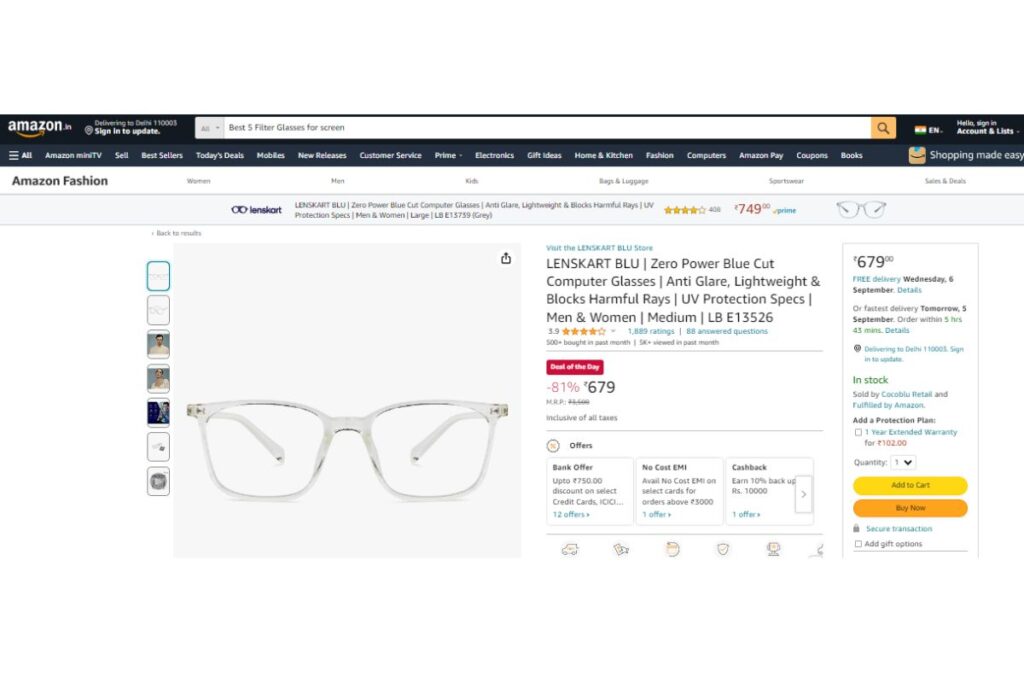Enable the Add gift options checkbox
The height and width of the screenshot is (683, 1024).
point(858,544)
